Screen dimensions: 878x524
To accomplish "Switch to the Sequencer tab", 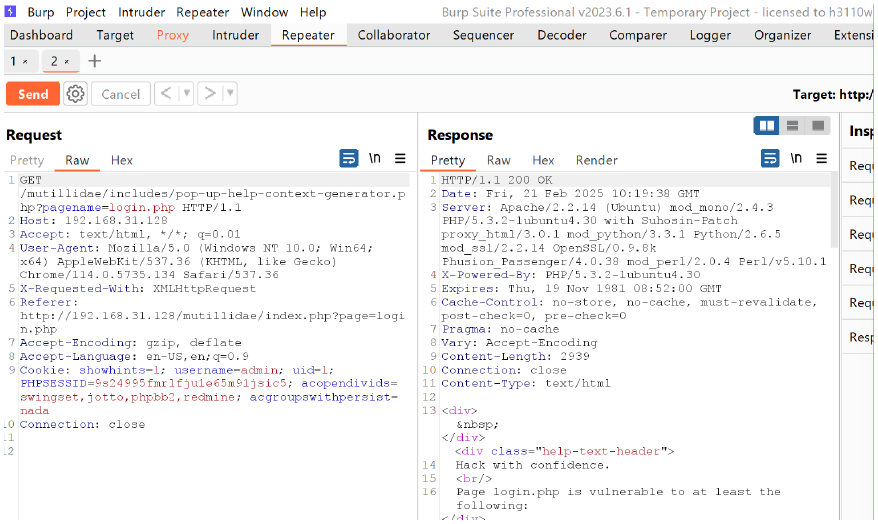I will [483, 35].
